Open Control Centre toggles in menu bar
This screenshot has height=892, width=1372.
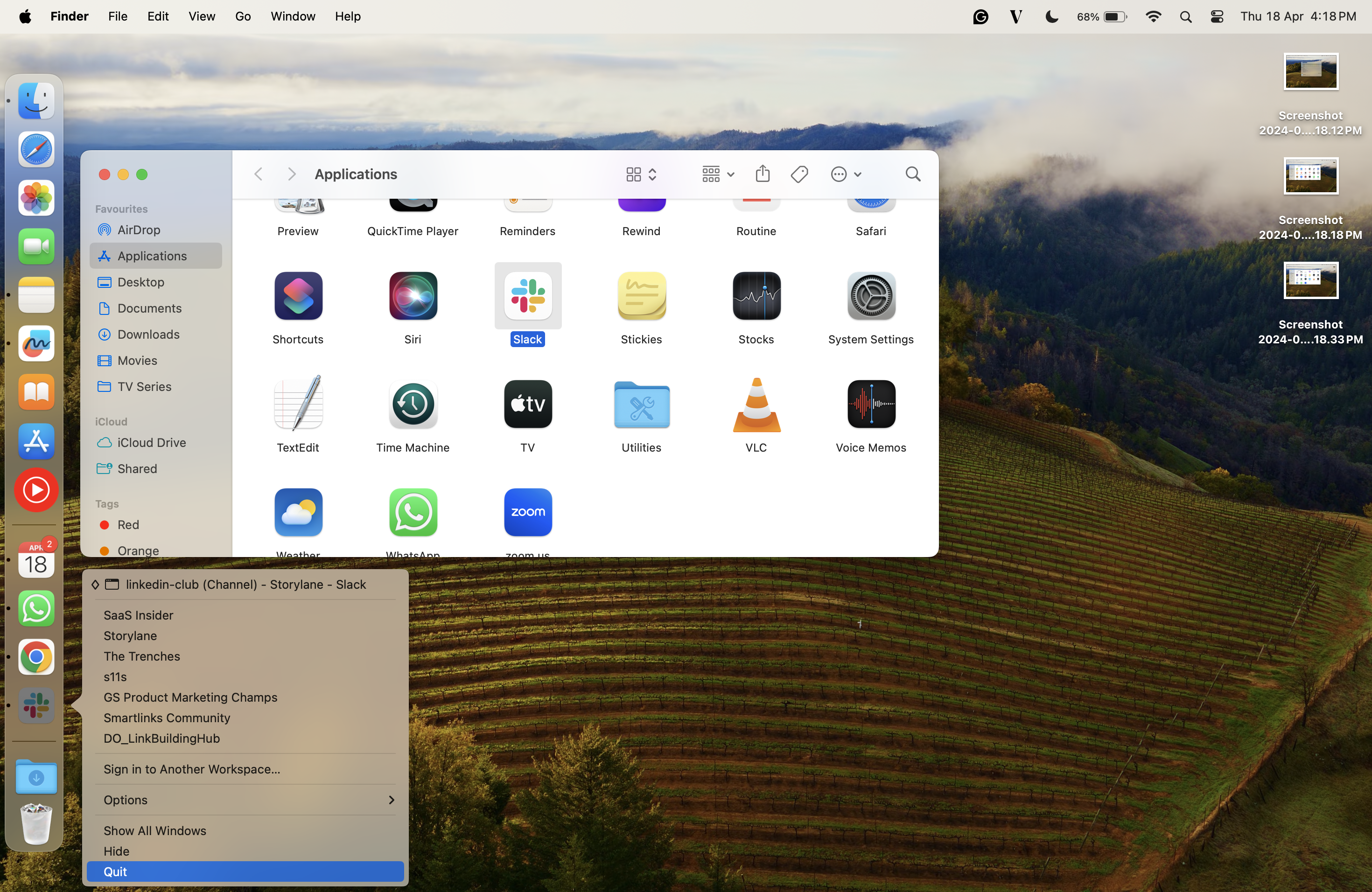[x=1216, y=17]
